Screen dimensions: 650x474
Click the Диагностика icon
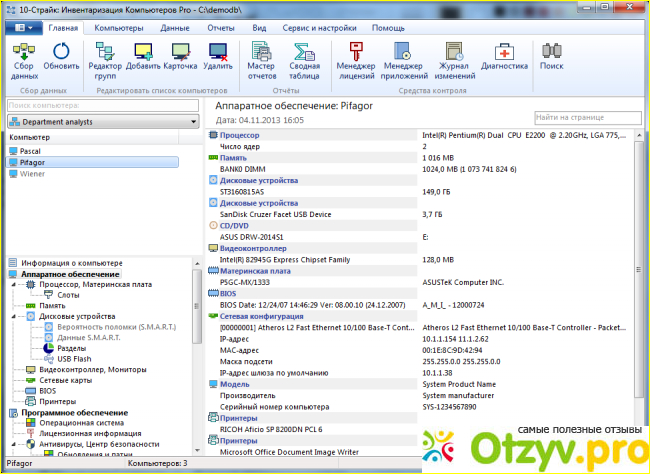click(502, 58)
